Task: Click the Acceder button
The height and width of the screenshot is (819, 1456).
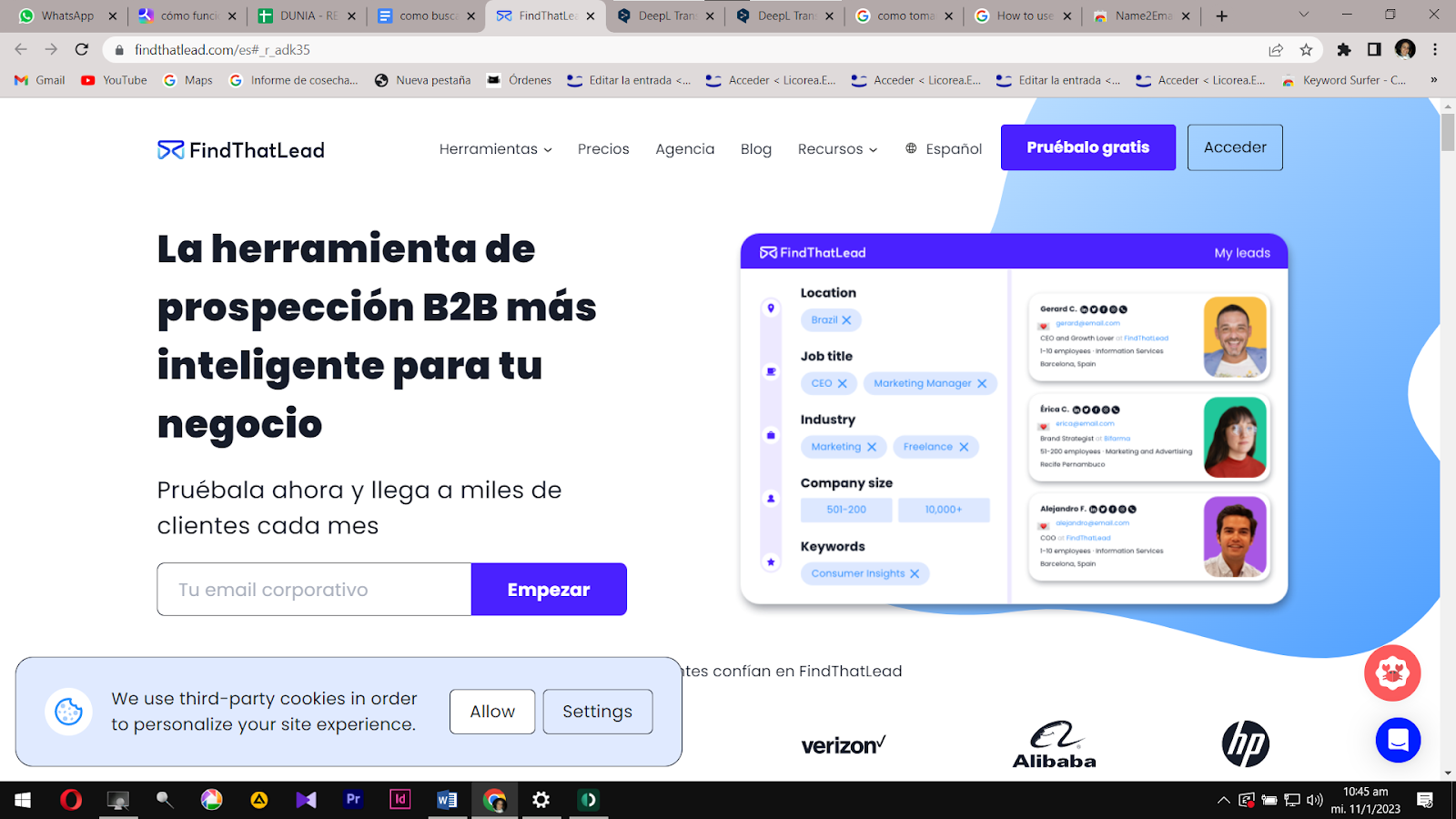Action: (1235, 147)
